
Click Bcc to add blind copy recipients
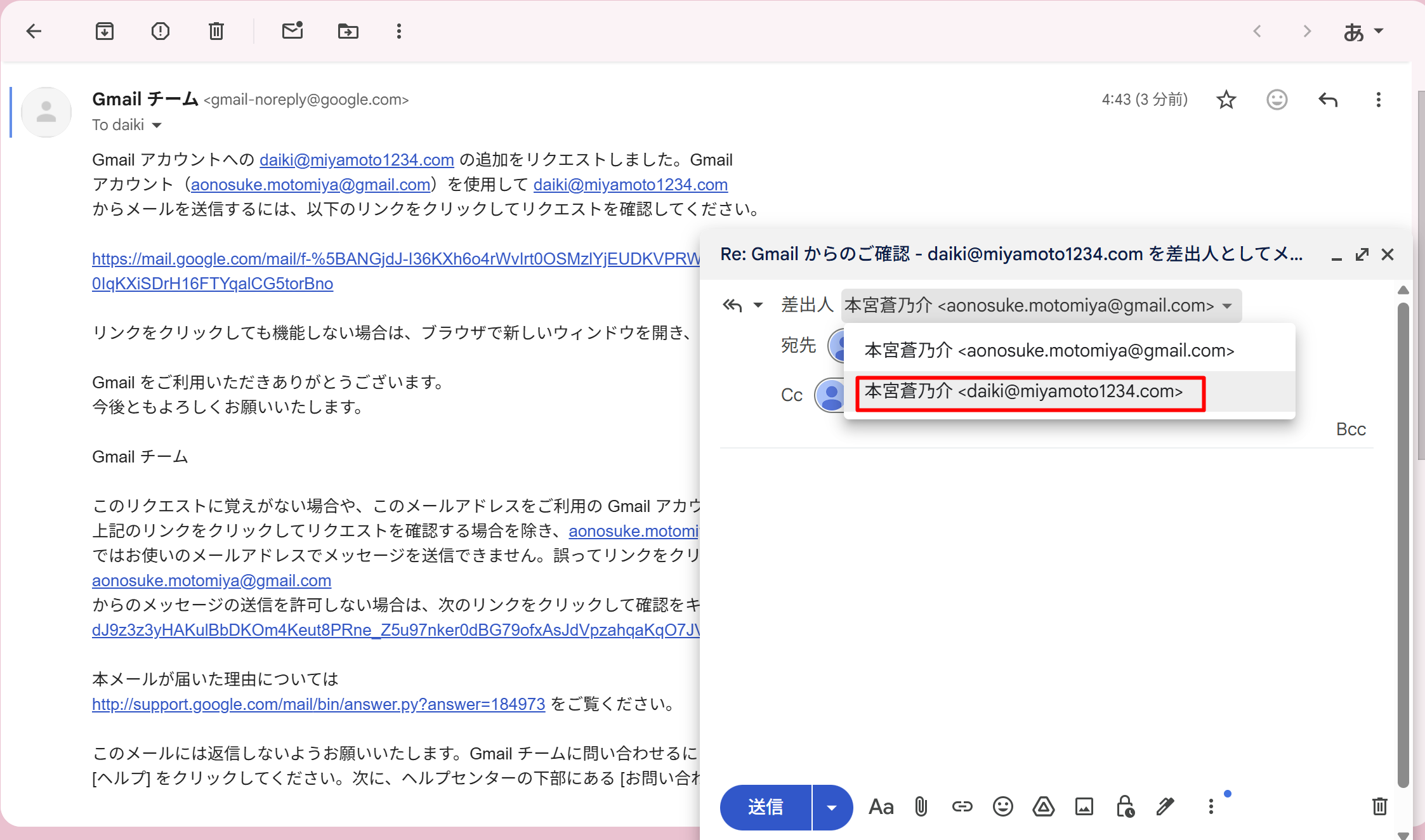point(1351,430)
